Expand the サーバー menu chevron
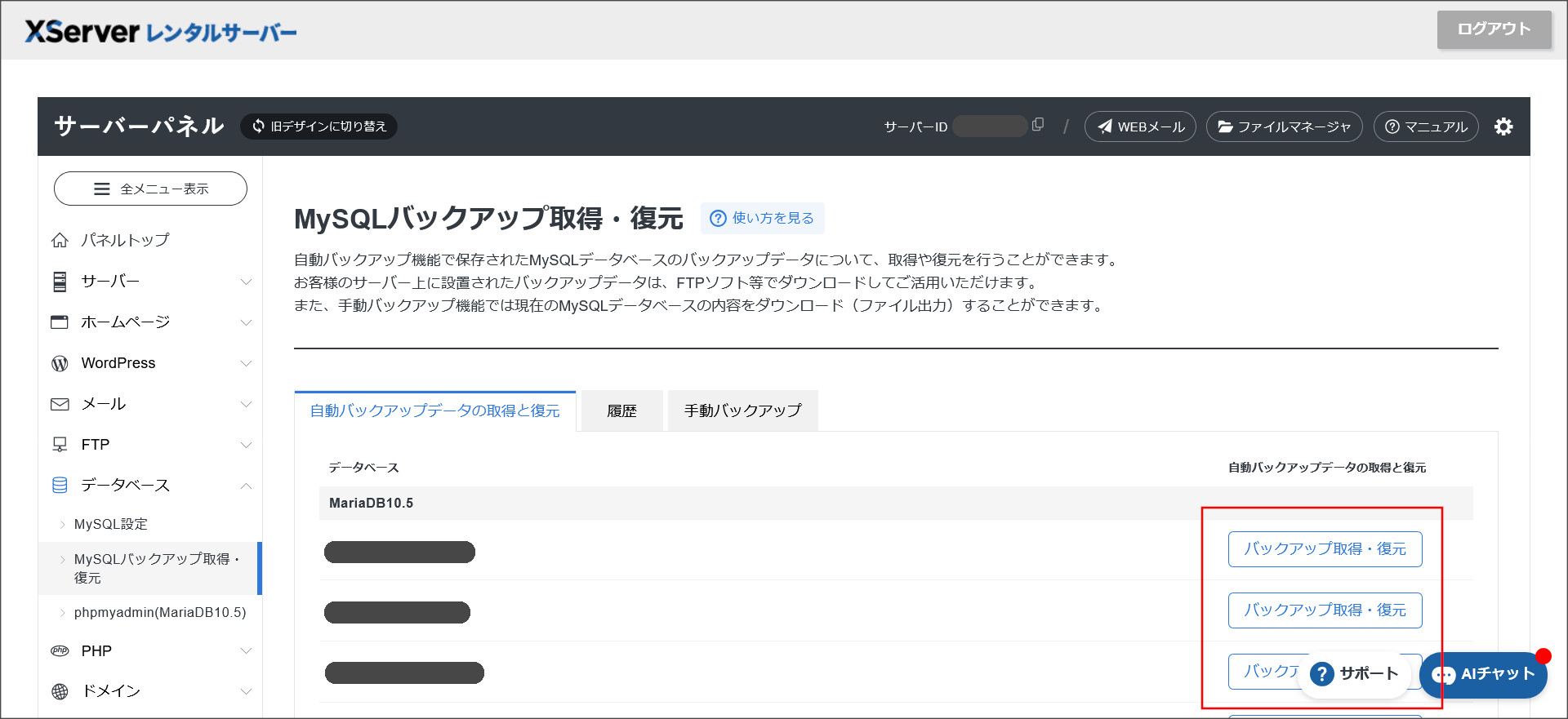Viewport: 1568px width, 719px height. 246,282
